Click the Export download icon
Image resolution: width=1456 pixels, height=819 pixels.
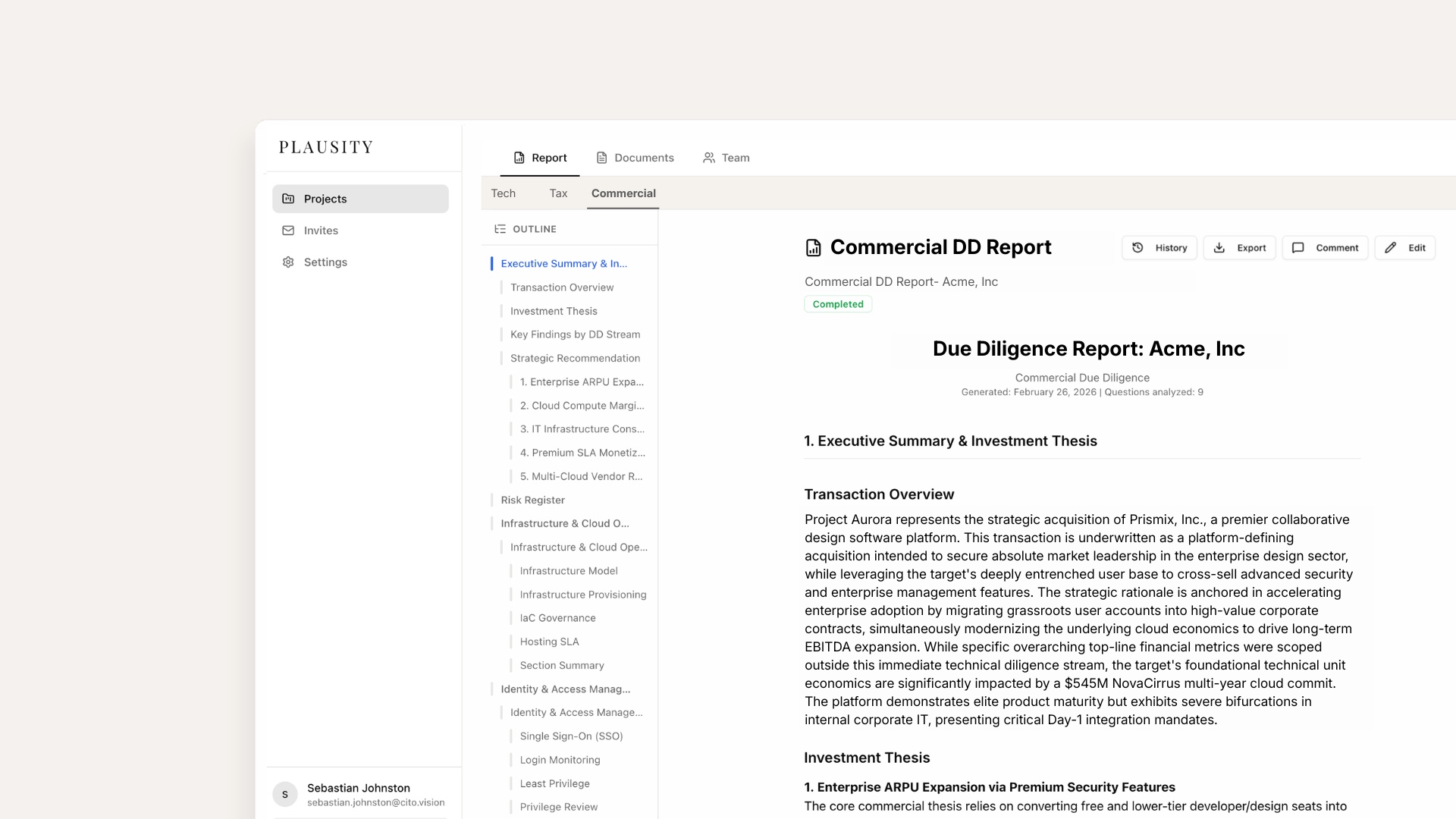[1219, 248]
